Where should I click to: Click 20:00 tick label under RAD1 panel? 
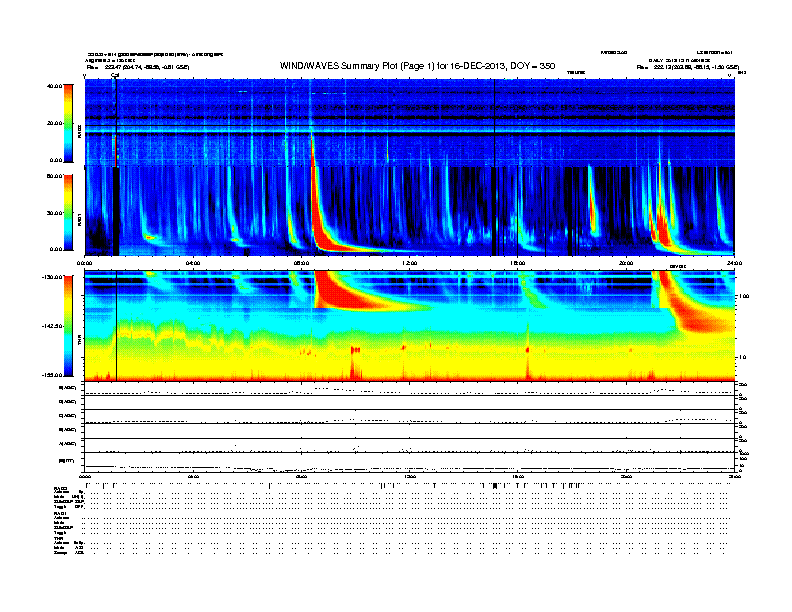coord(626,263)
